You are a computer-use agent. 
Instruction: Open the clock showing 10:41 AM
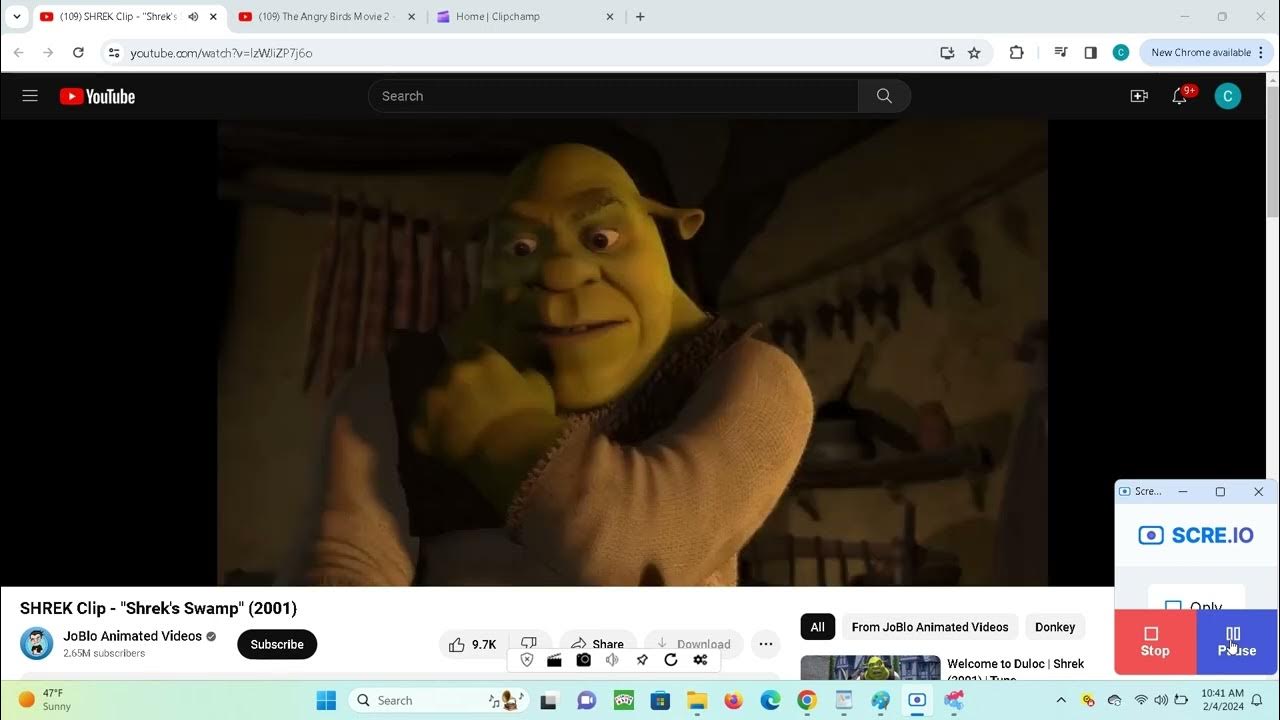pyautogui.click(x=1222, y=700)
